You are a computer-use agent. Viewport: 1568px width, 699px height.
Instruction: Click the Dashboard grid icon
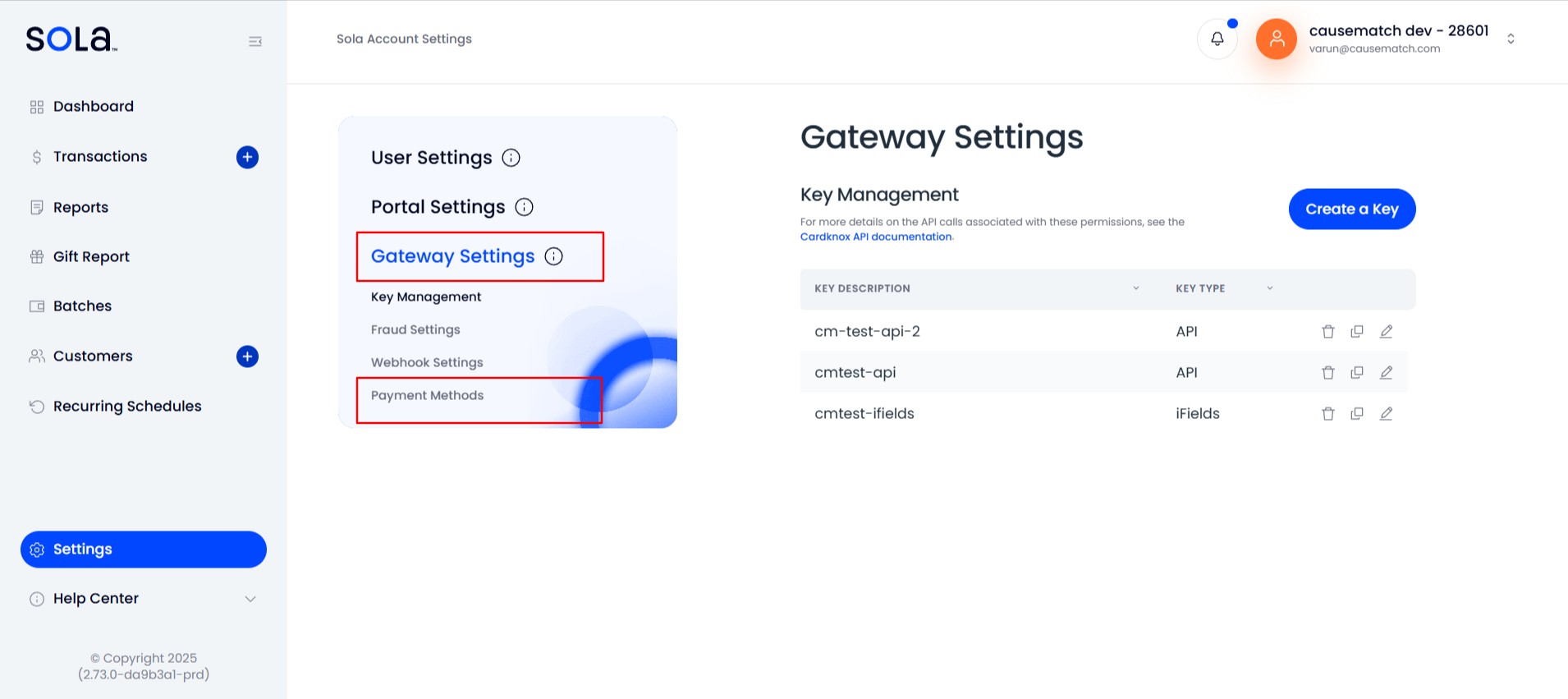[37, 107]
